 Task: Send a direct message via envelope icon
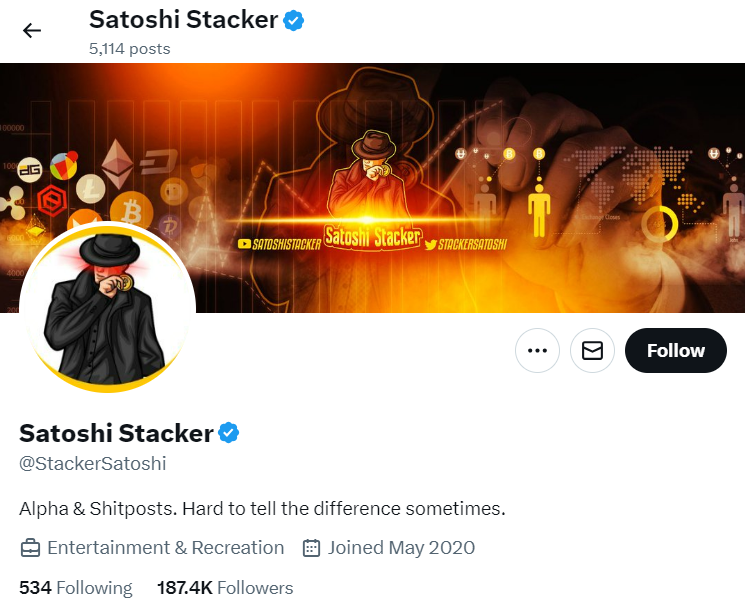[592, 351]
